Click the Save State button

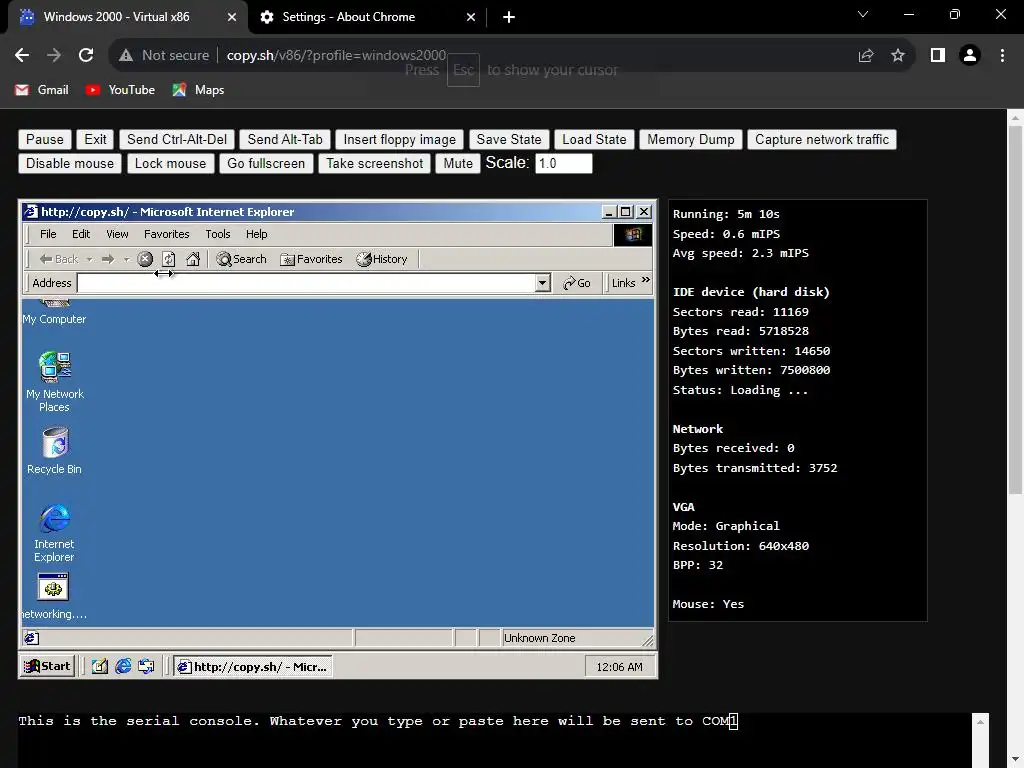(x=509, y=139)
